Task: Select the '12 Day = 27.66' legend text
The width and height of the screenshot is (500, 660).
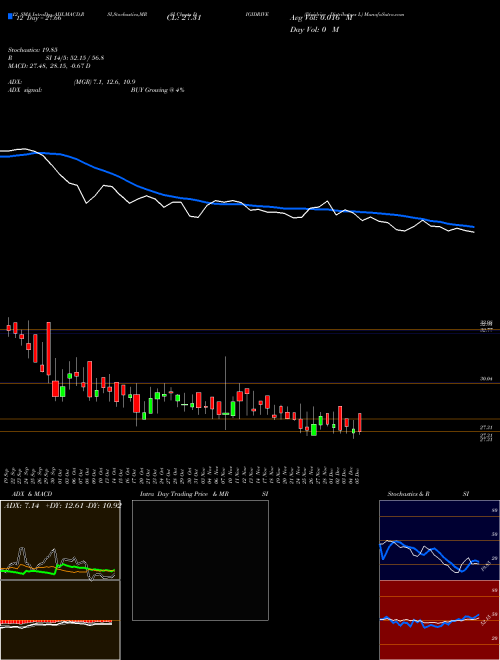Action: coord(38,19)
